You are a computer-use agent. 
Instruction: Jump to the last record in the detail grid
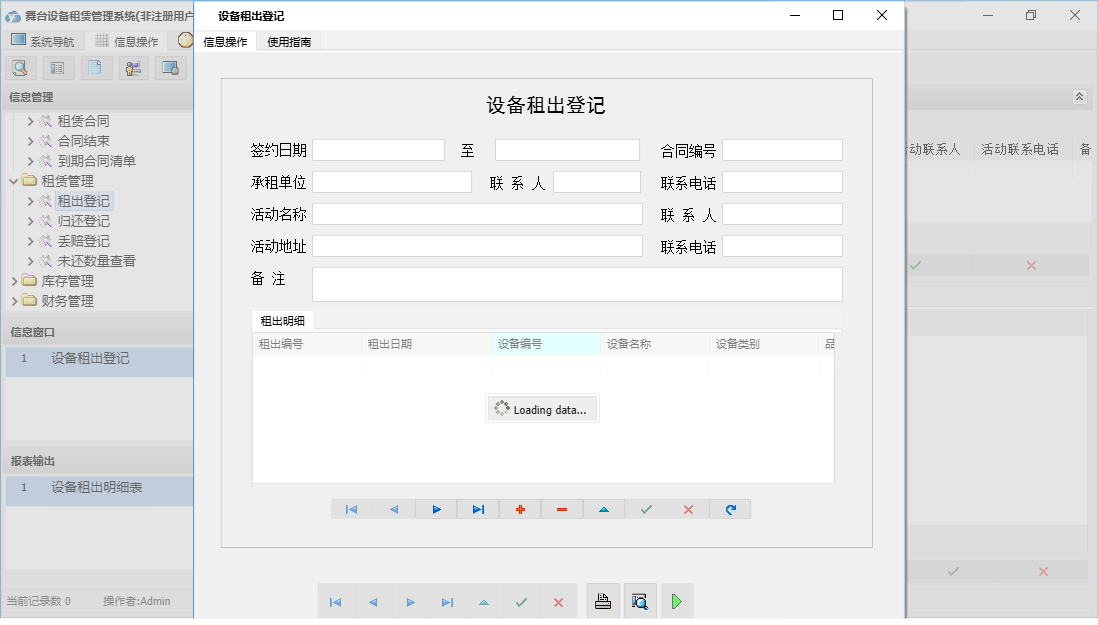pos(478,509)
